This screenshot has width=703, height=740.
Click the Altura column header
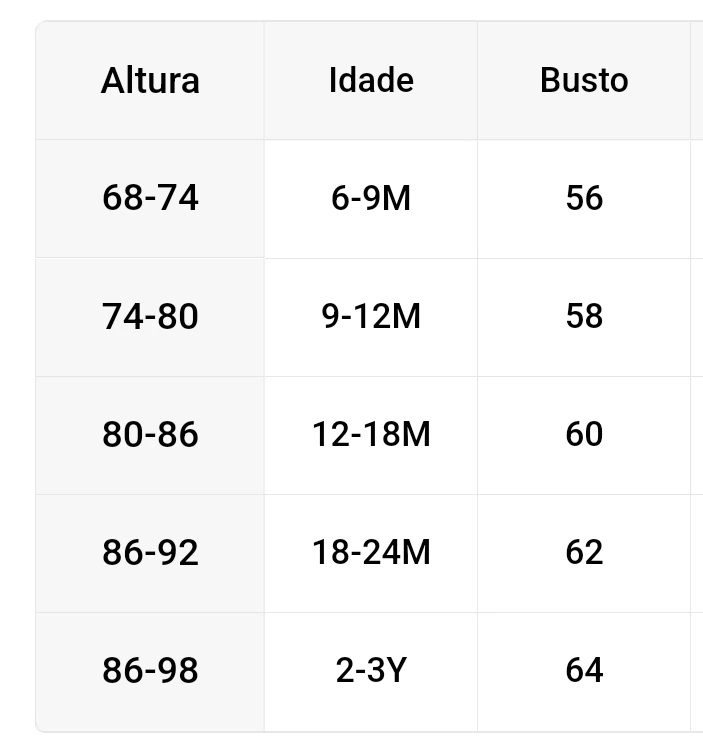point(150,80)
